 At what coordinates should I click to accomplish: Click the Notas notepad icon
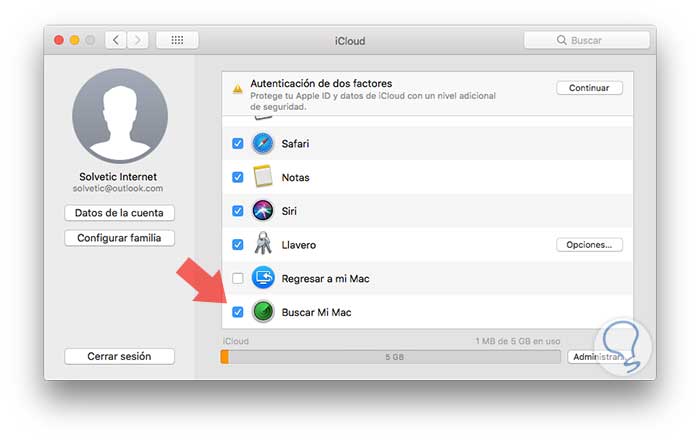(262, 176)
